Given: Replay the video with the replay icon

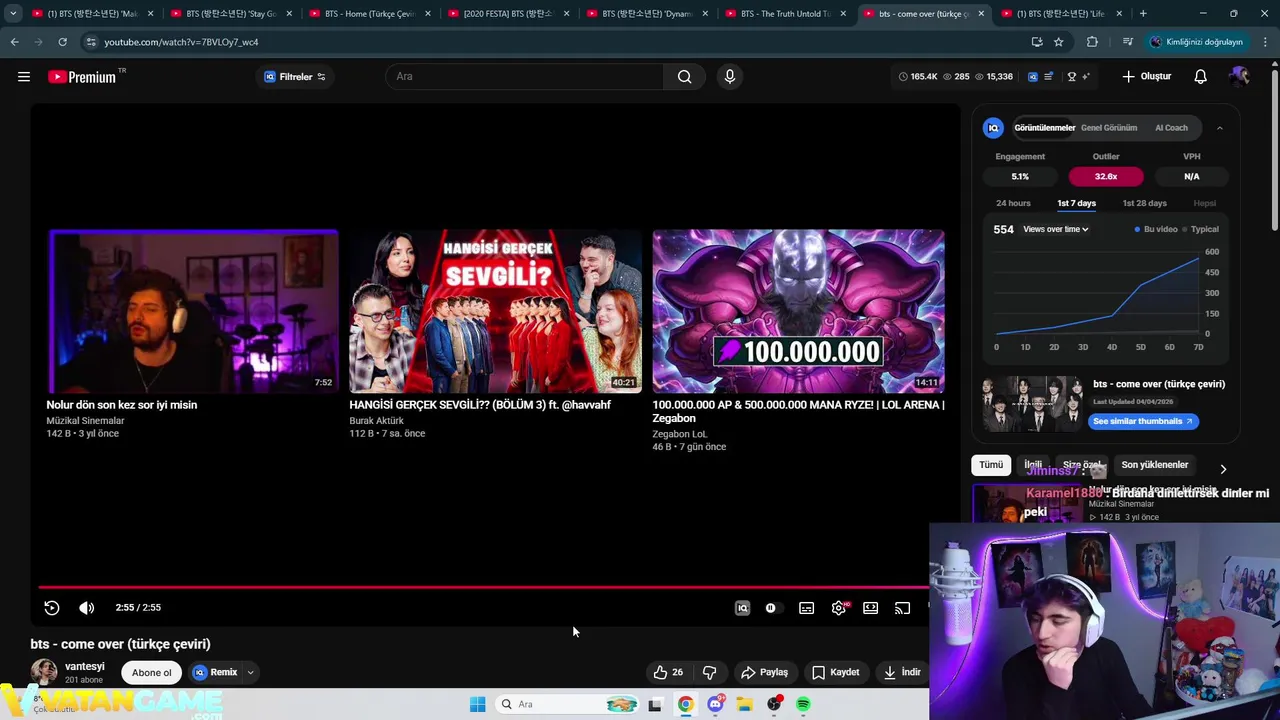Looking at the screenshot, I should tap(52, 608).
